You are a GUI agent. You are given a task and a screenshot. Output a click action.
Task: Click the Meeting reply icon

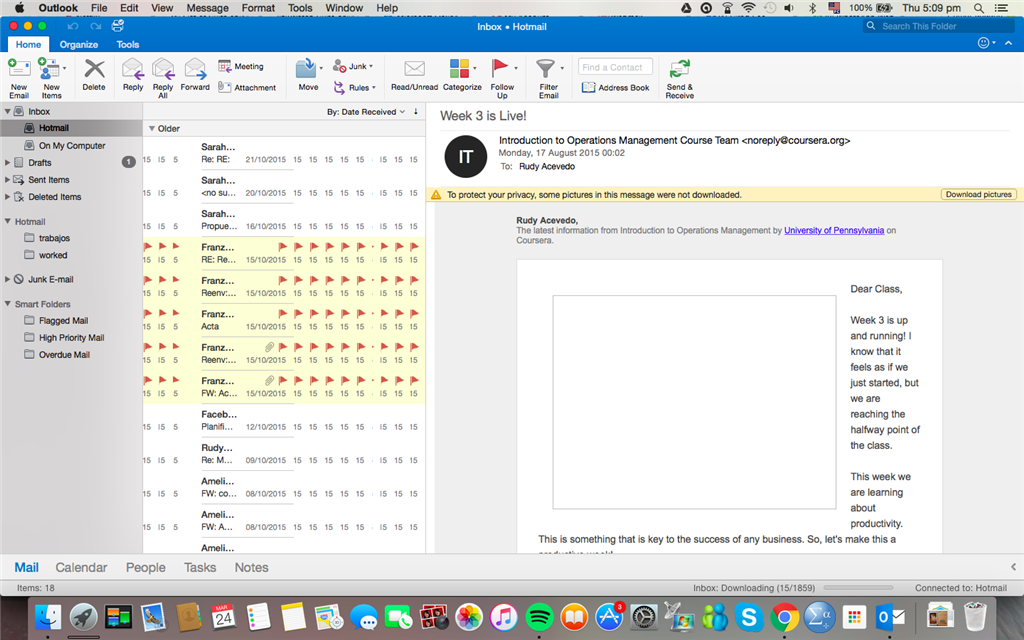point(225,66)
